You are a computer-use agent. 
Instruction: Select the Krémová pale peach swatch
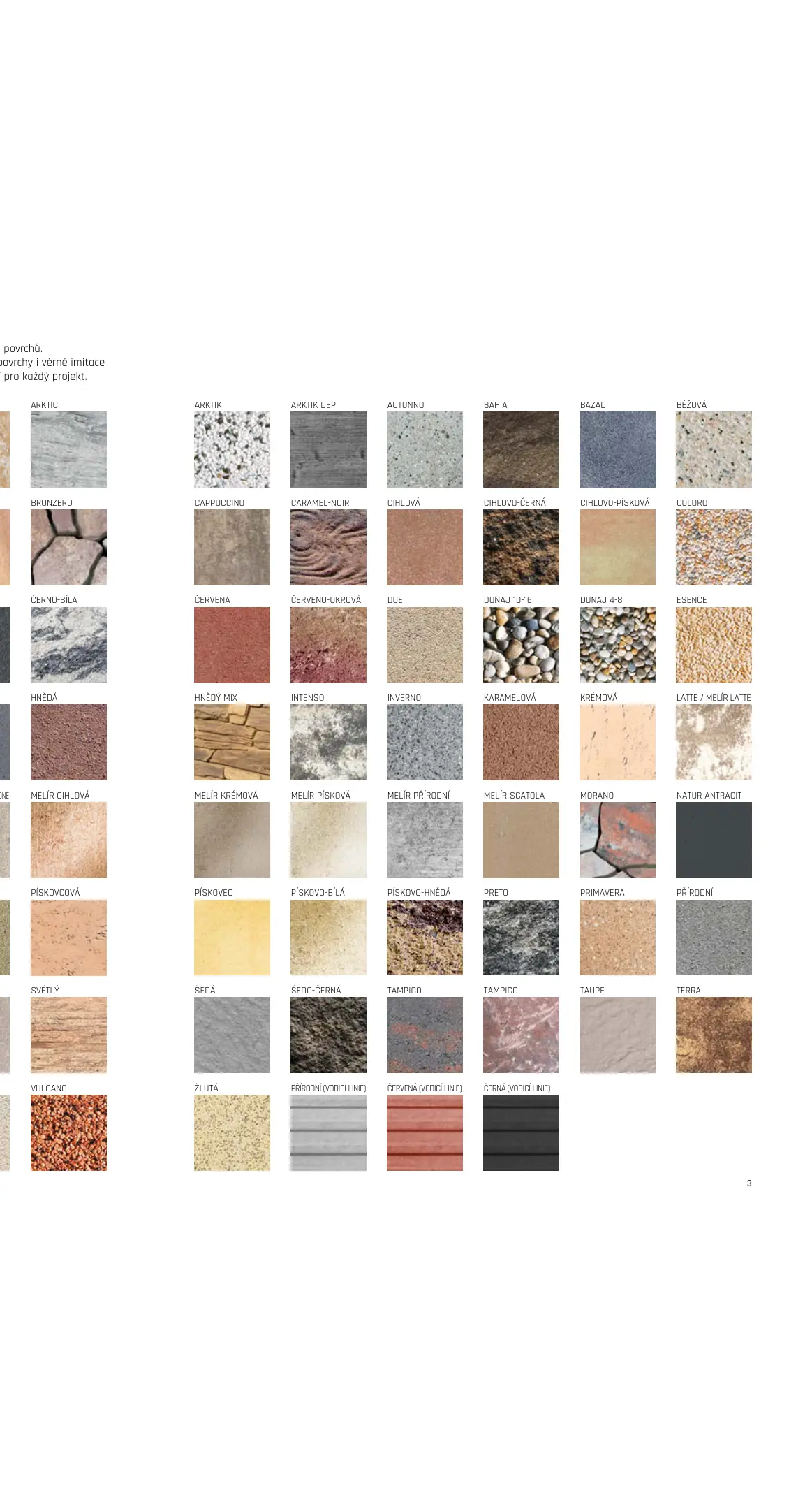(x=617, y=742)
